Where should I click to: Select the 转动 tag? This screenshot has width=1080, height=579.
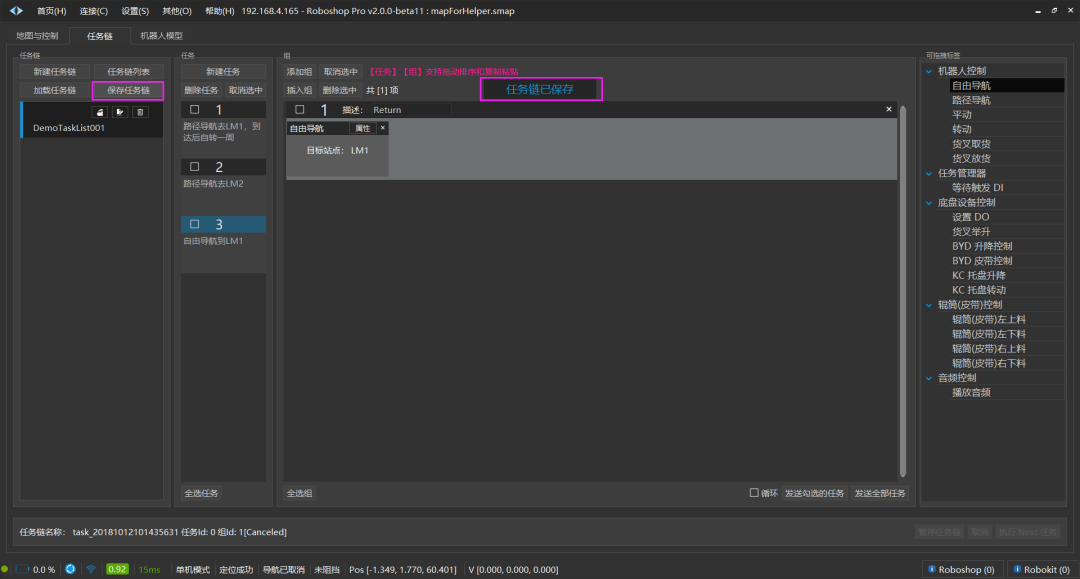962,129
